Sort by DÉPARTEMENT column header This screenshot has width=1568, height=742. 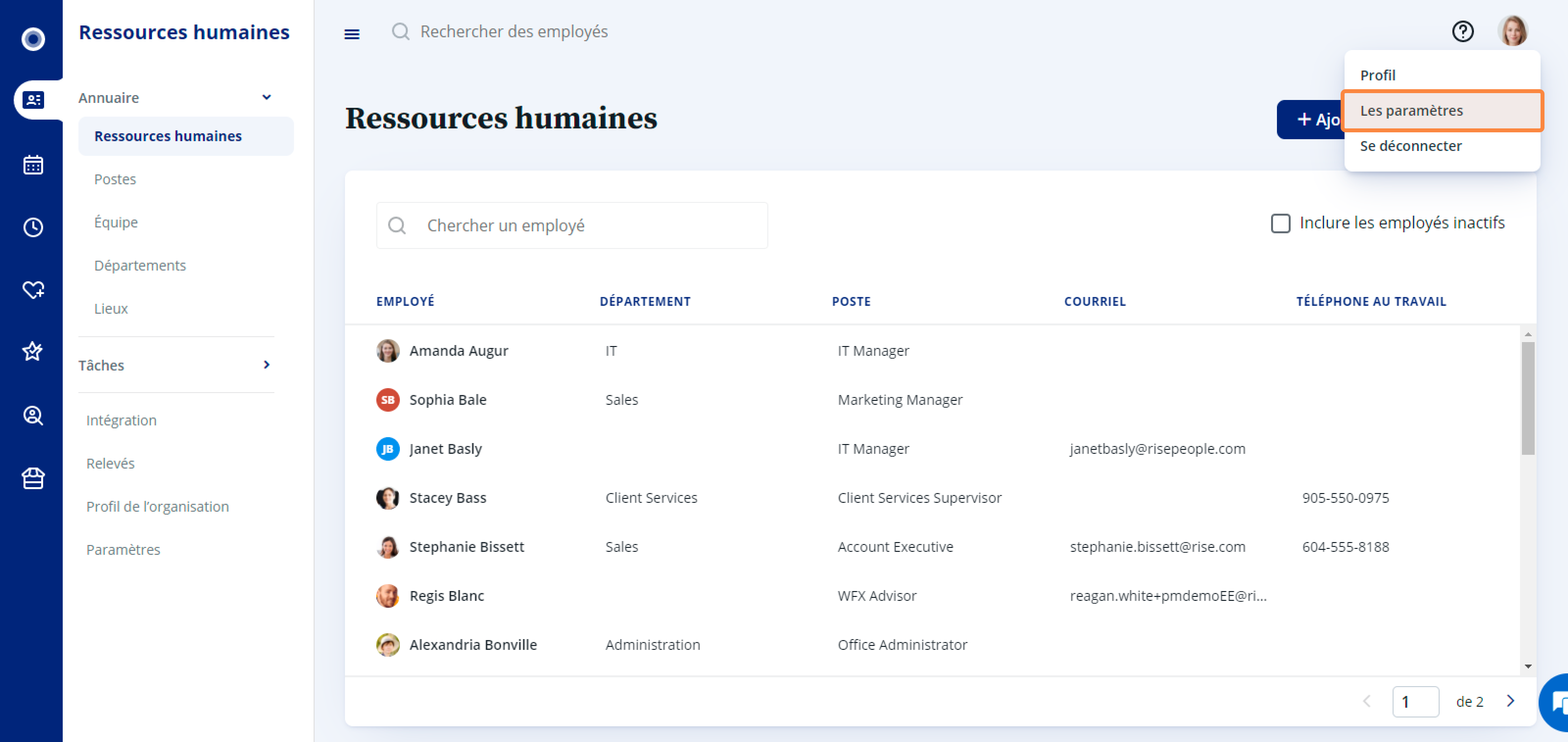645,301
